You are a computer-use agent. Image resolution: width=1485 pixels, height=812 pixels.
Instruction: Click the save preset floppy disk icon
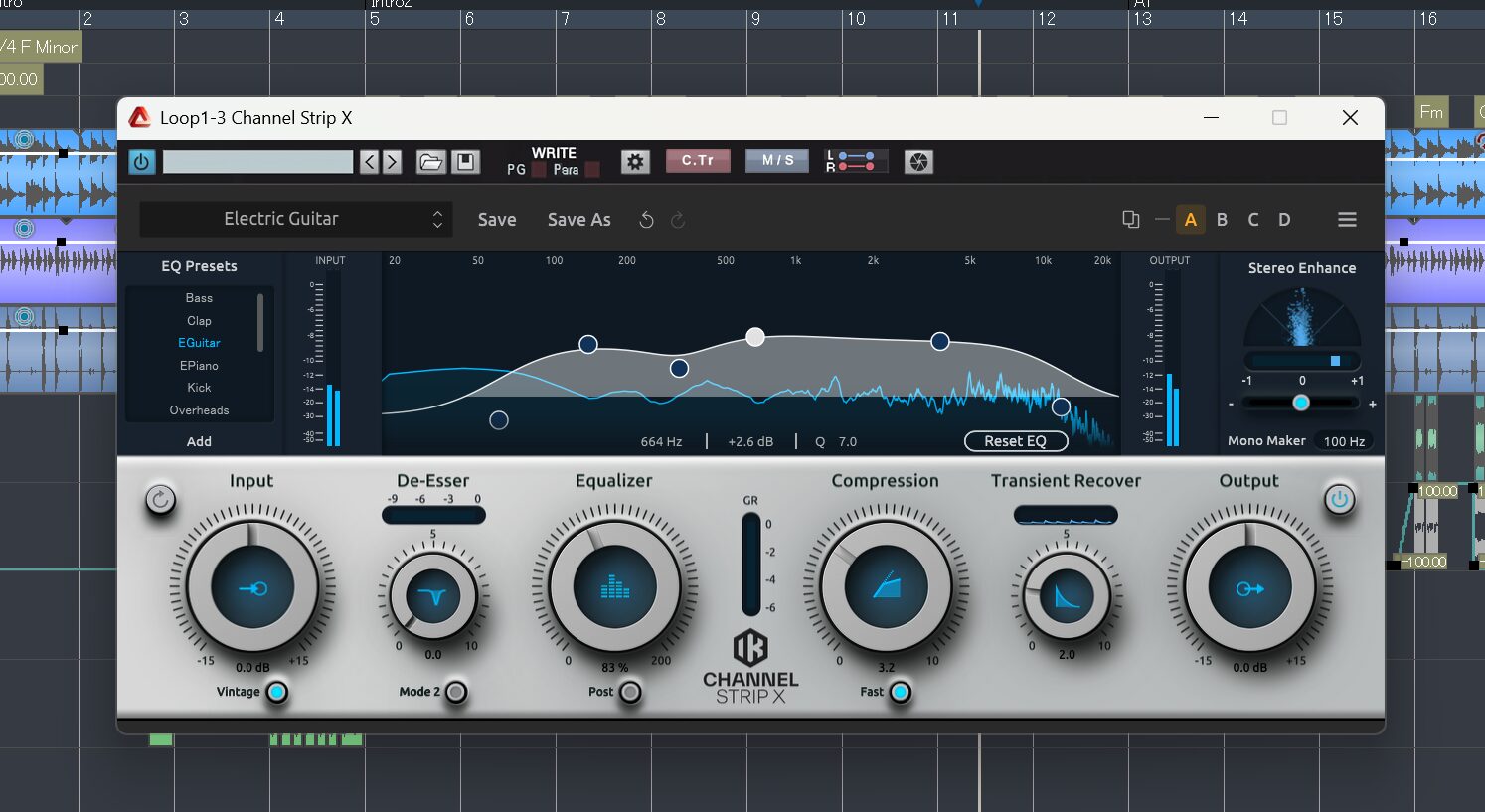[x=465, y=162]
